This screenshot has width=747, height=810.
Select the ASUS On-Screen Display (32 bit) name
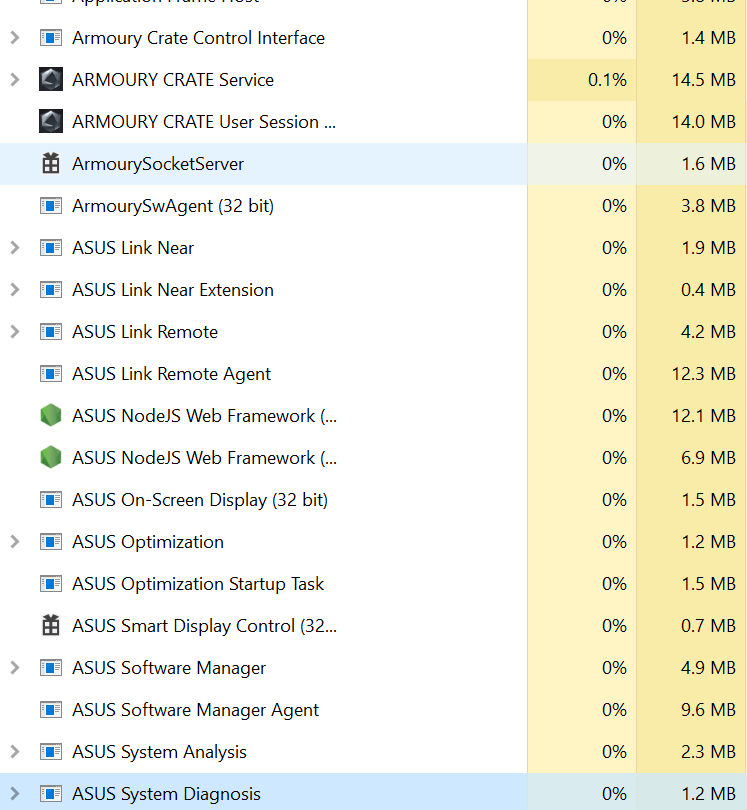[200, 500]
